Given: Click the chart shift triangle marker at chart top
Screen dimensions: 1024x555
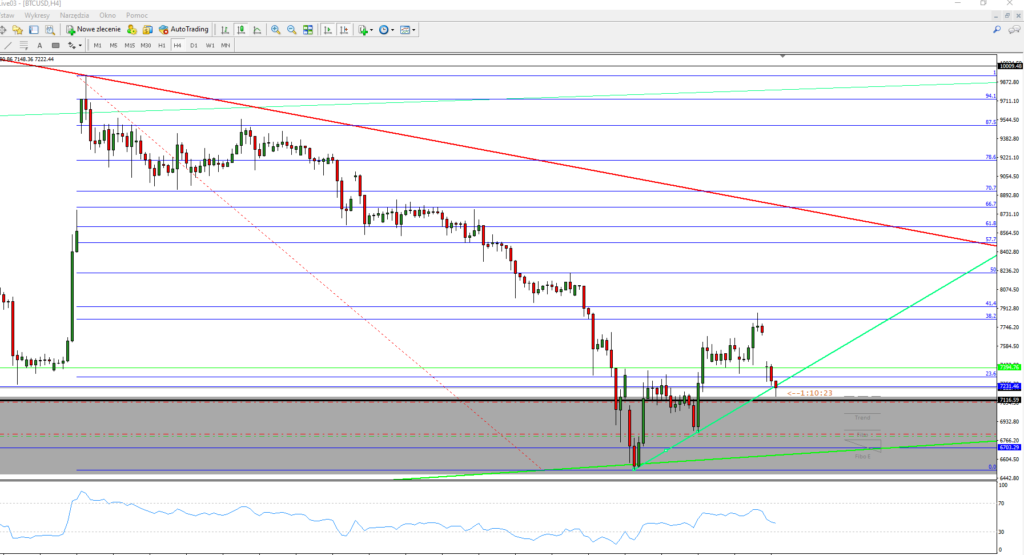Looking at the screenshot, I should 782,56.
